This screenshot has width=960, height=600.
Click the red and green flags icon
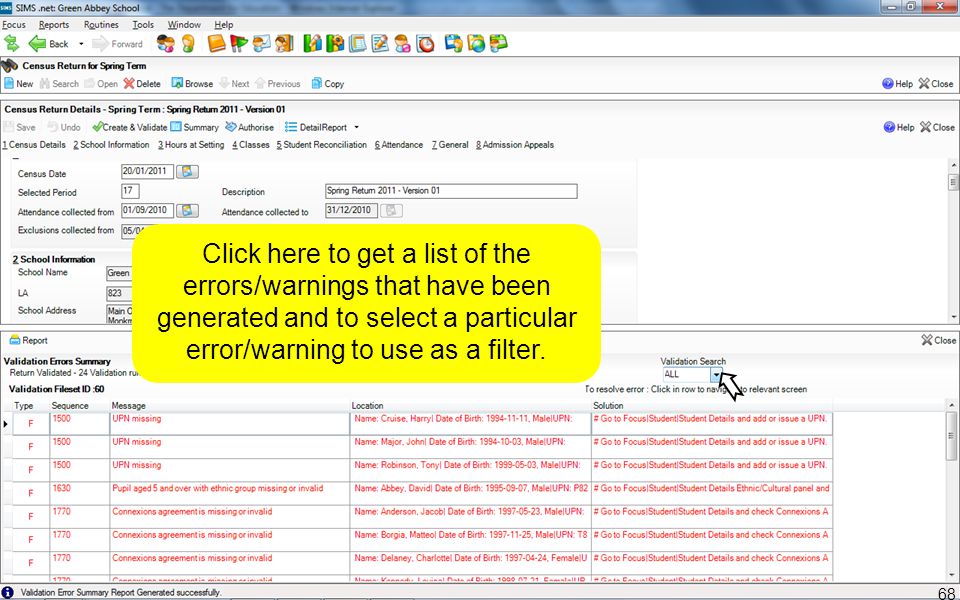point(239,43)
